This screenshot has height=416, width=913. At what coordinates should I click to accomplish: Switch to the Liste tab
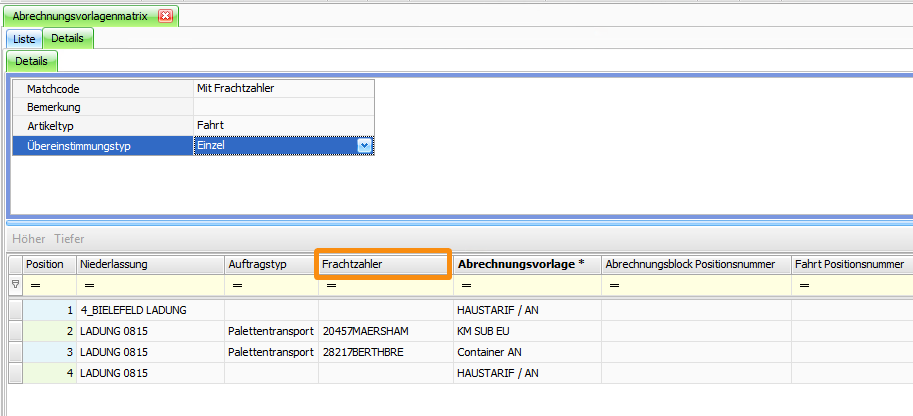(24, 39)
